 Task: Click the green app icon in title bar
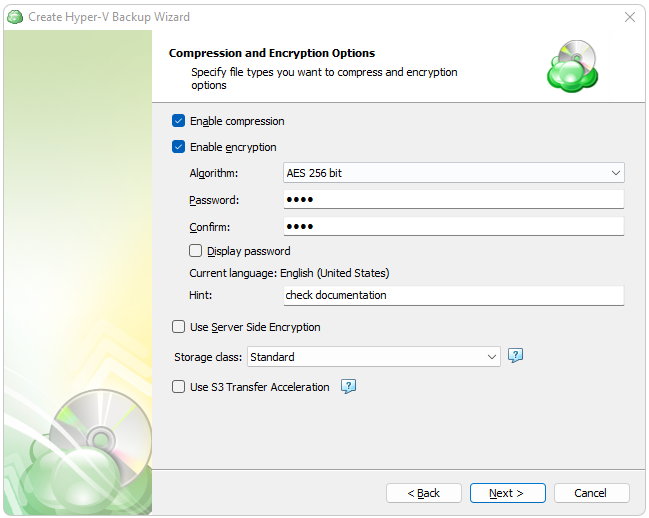pyautogui.click(x=15, y=17)
